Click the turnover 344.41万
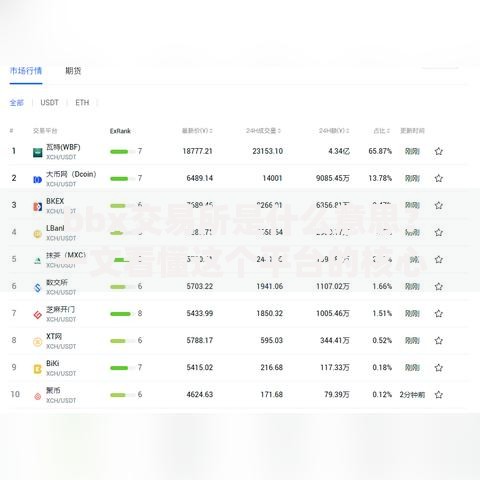The height and width of the screenshot is (480, 480). coord(335,340)
